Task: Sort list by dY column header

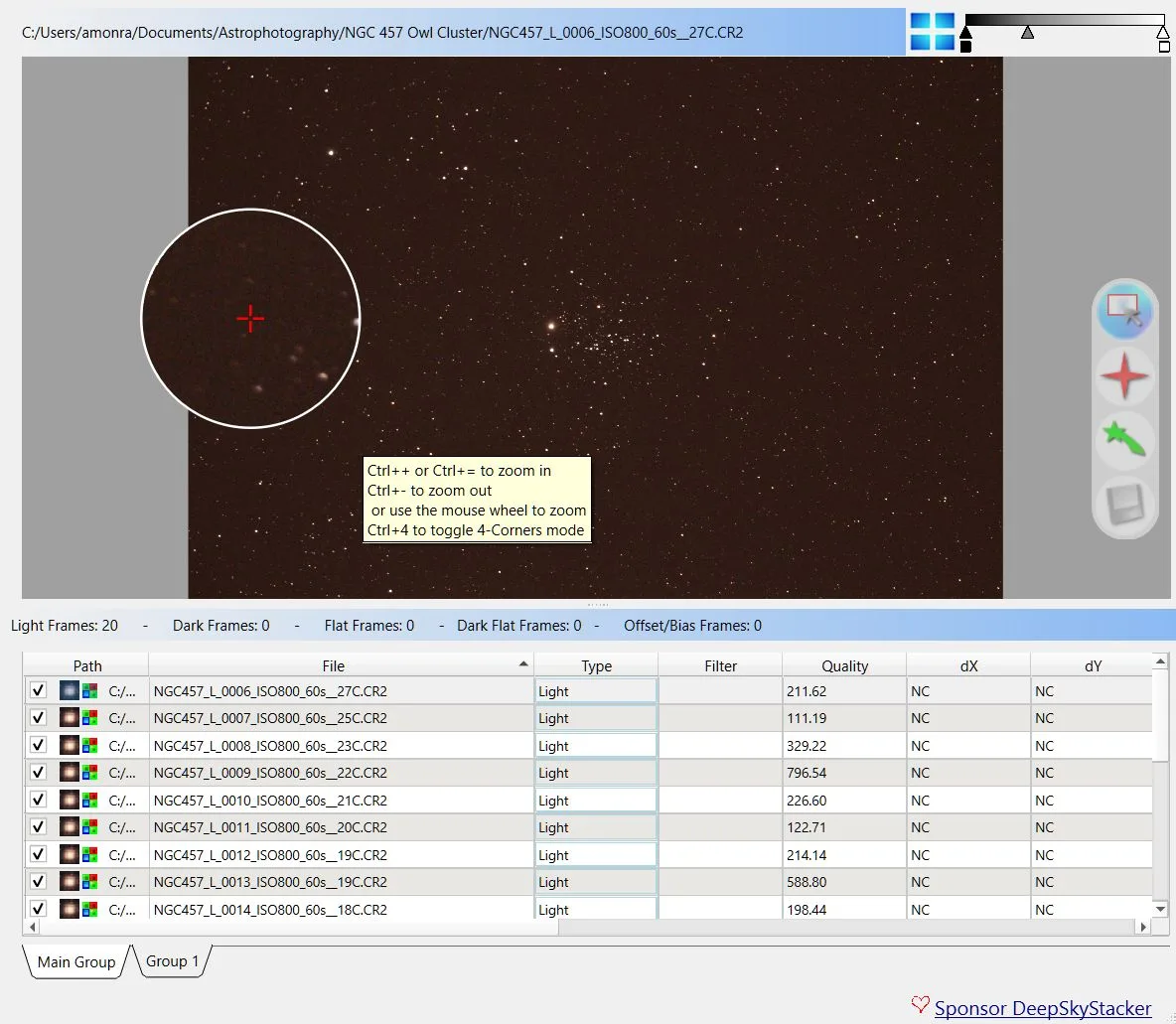Action: point(1093,665)
